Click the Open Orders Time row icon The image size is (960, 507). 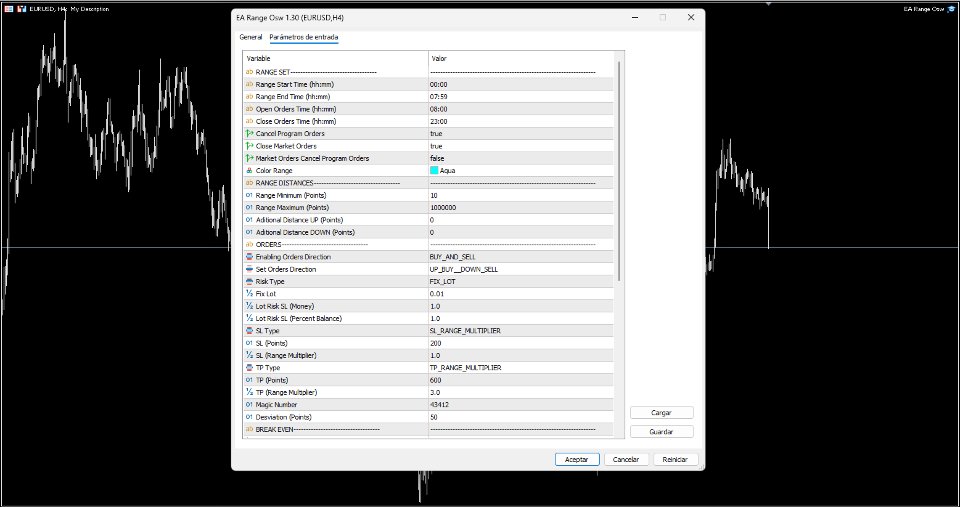tap(249, 109)
